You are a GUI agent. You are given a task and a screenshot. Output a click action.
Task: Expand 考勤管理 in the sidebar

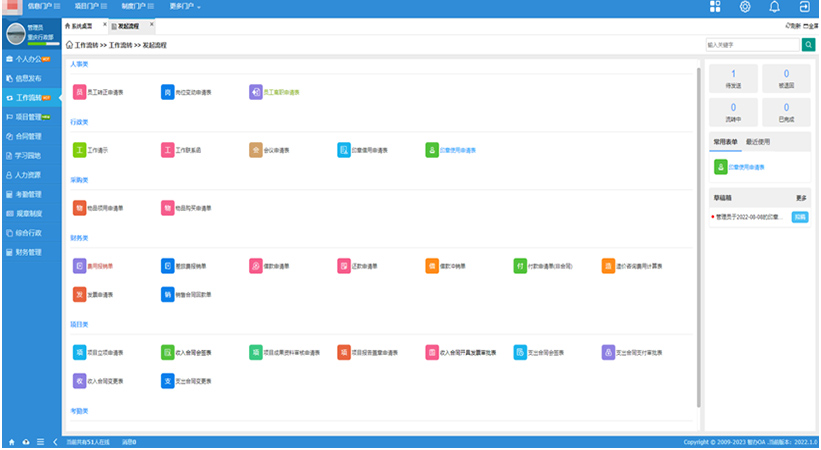point(31,194)
